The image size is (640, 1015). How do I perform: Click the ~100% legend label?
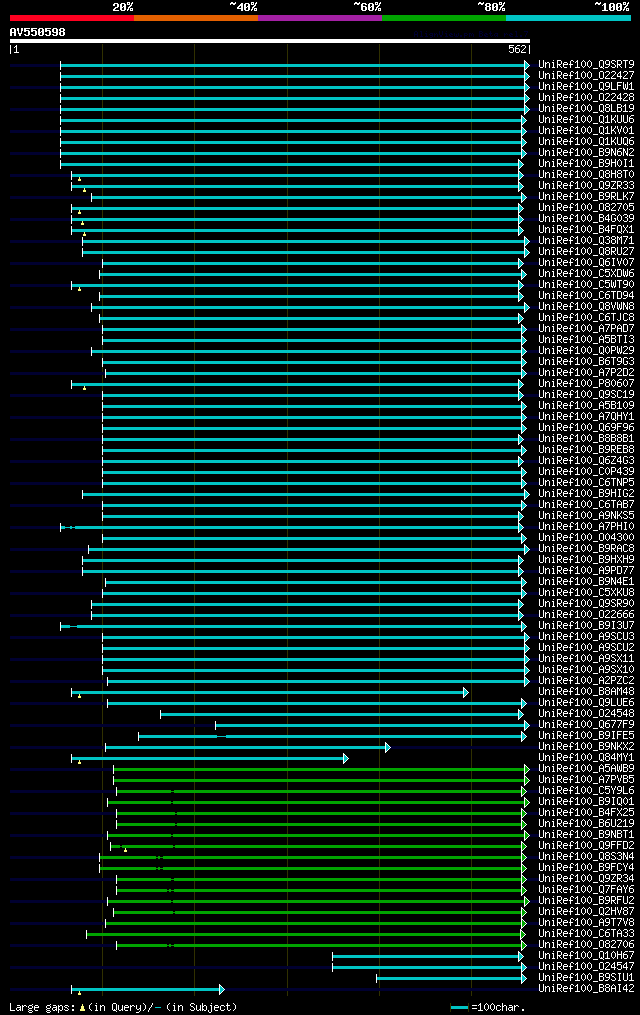coord(612,6)
